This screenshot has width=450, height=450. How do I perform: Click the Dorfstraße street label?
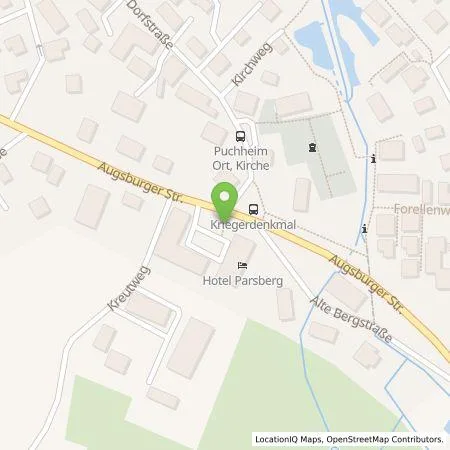click(150, 24)
